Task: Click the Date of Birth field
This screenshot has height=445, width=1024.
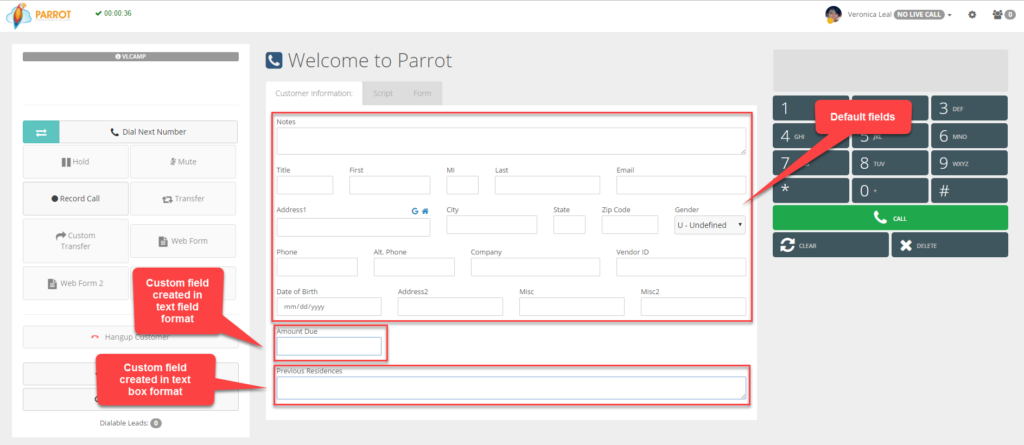Action: [329, 306]
